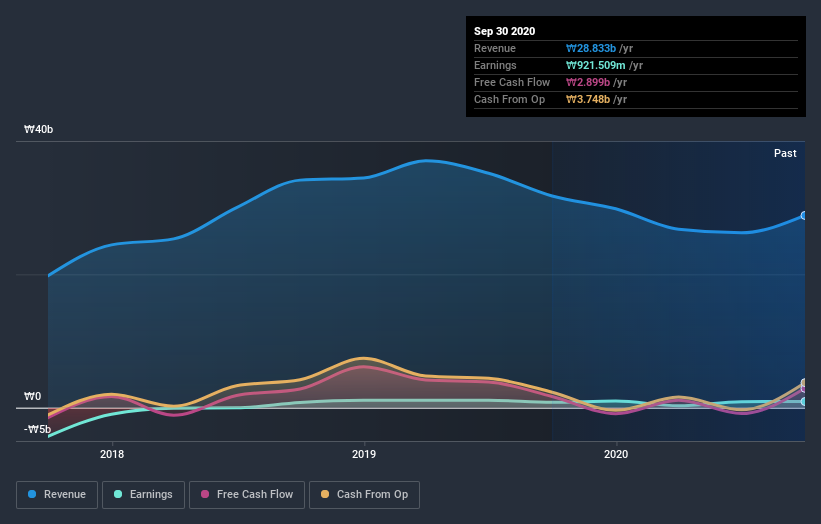Click the ₩40b y-axis label
The image size is (821, 524).
click(38, 129)
